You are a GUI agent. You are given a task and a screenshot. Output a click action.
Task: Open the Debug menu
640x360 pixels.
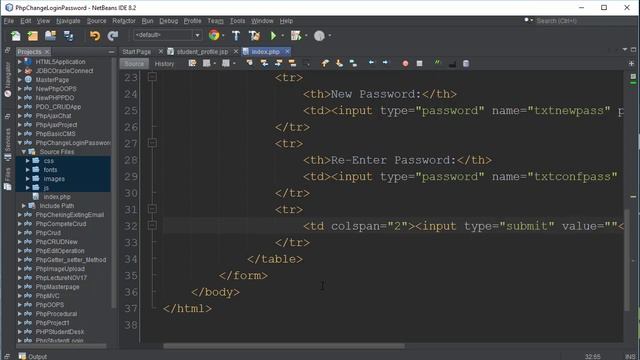pos(169,21)
